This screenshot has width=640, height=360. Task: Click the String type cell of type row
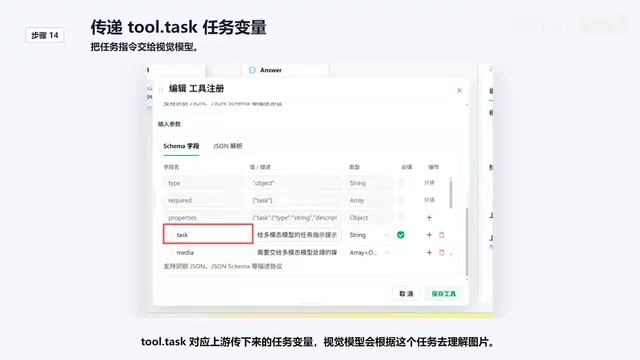coord(369,183)
